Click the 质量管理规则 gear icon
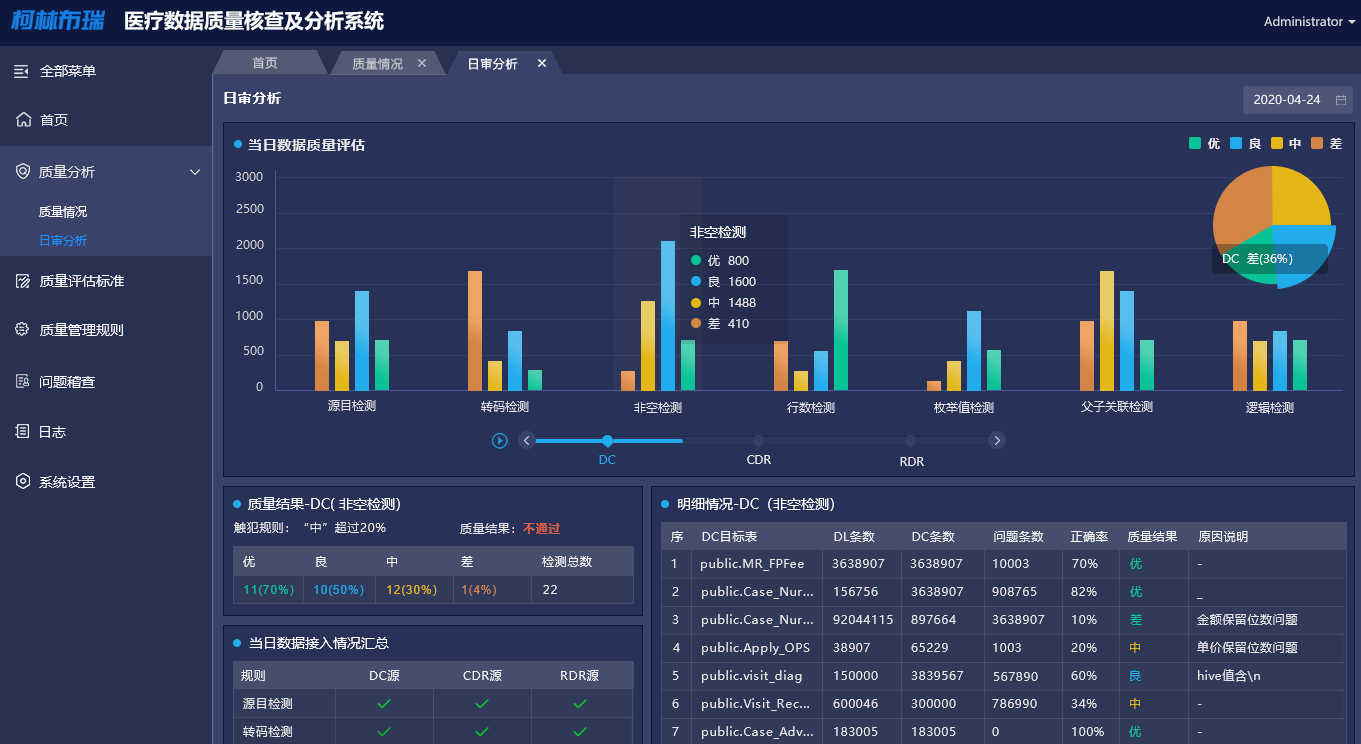 [23, 329]
